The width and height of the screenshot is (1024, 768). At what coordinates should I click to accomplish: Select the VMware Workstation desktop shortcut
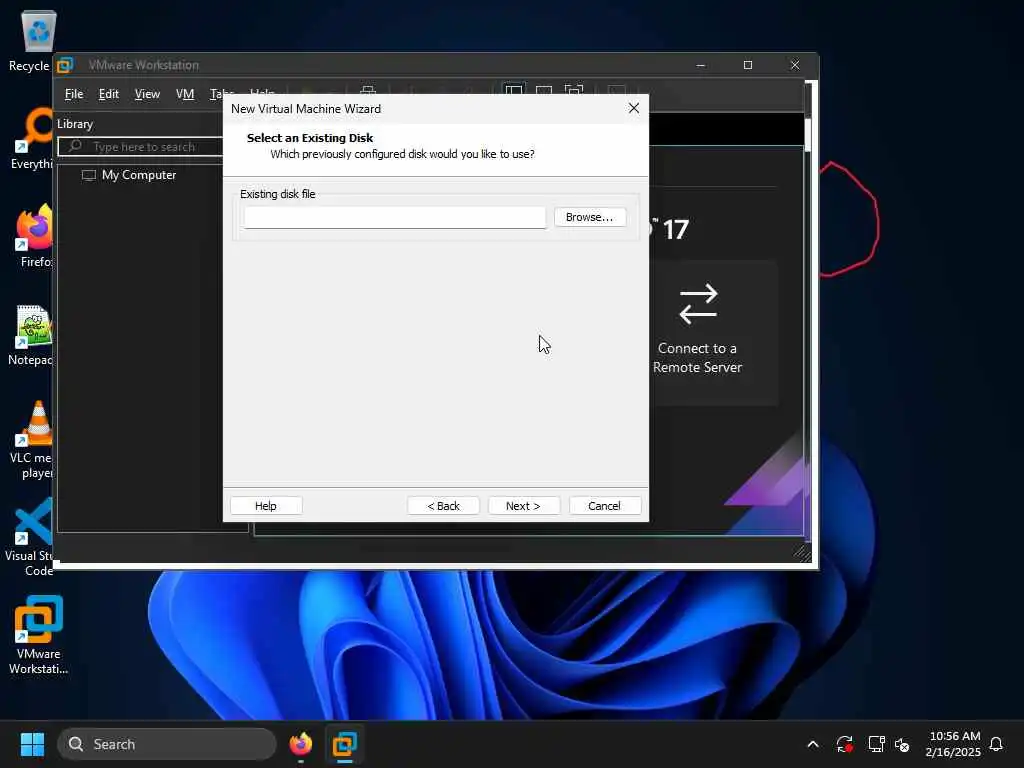(x=39, y=635)
